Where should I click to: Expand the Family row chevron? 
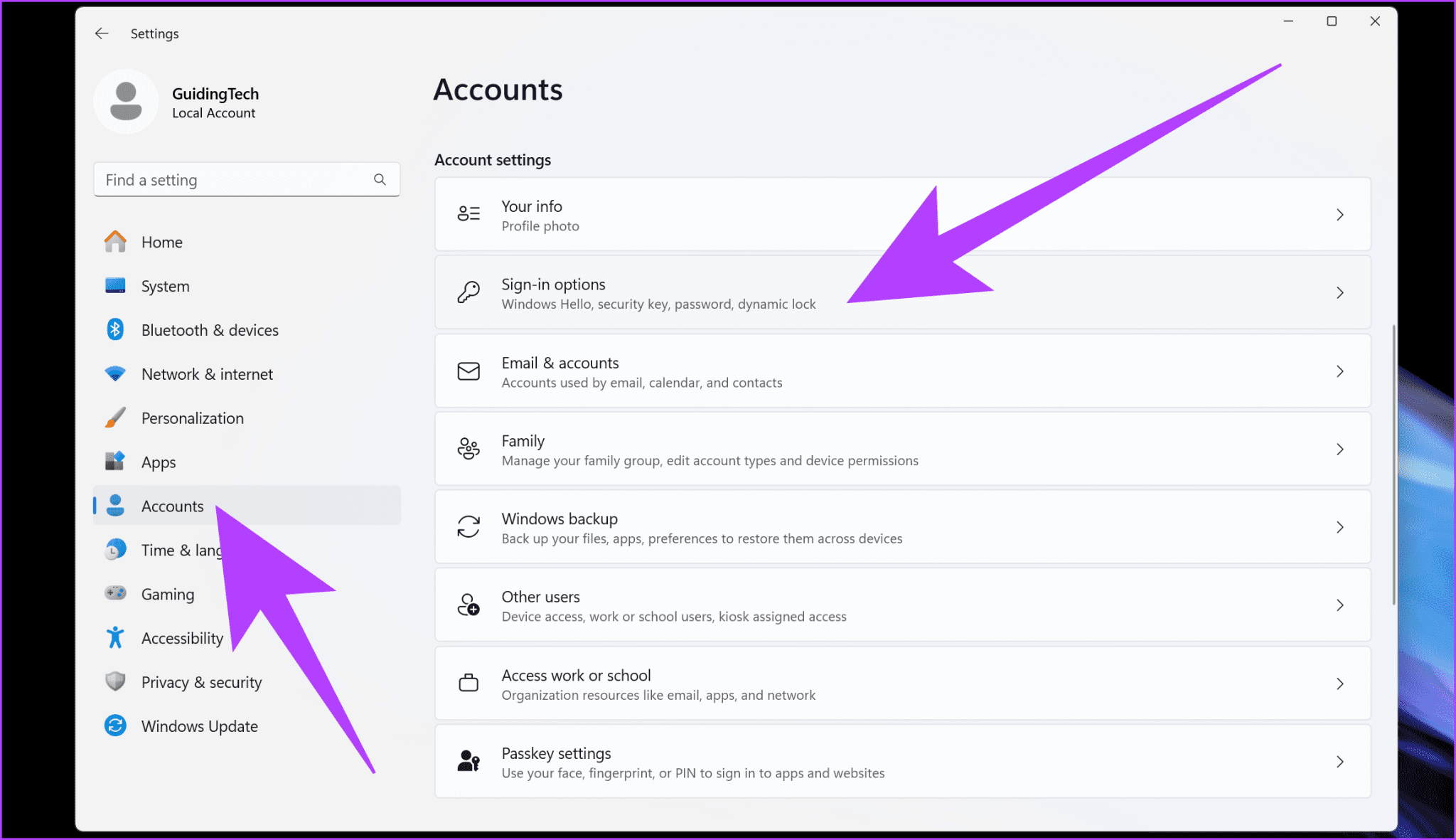click(x=1339, y=450)
